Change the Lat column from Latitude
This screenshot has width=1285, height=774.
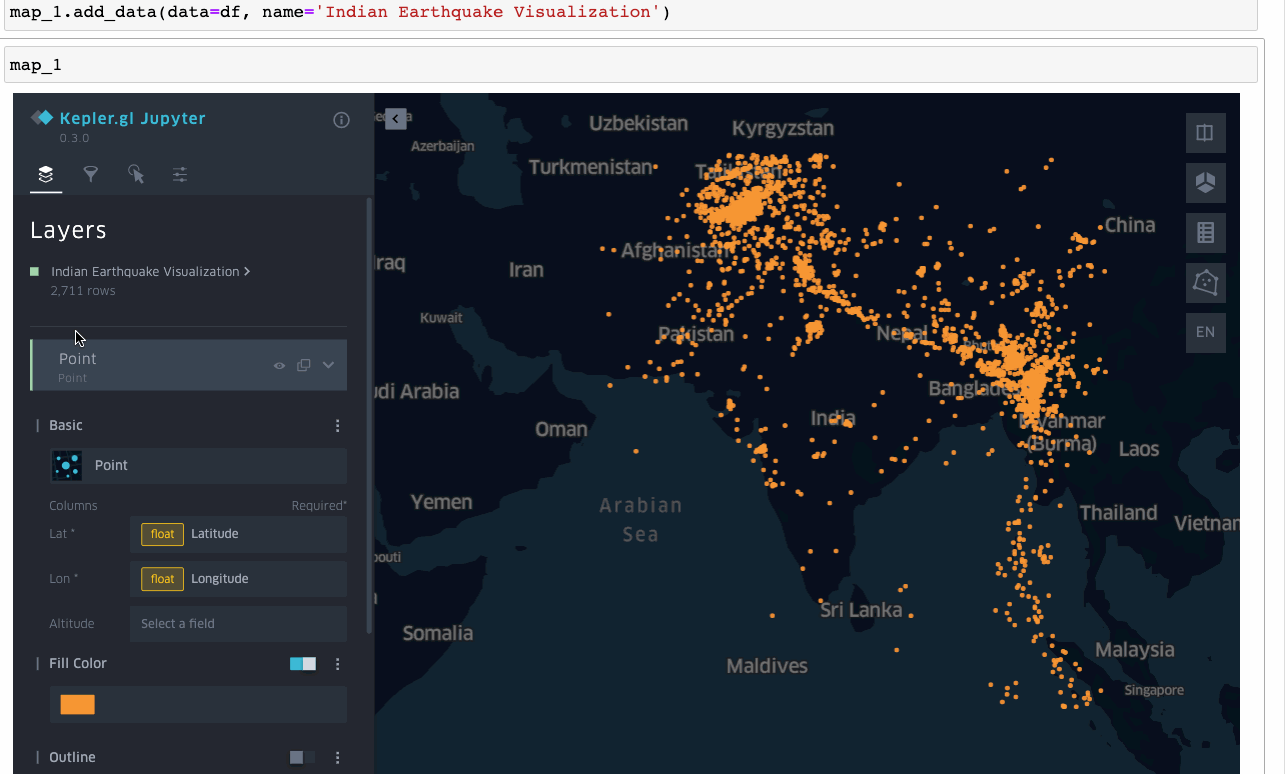238,534
